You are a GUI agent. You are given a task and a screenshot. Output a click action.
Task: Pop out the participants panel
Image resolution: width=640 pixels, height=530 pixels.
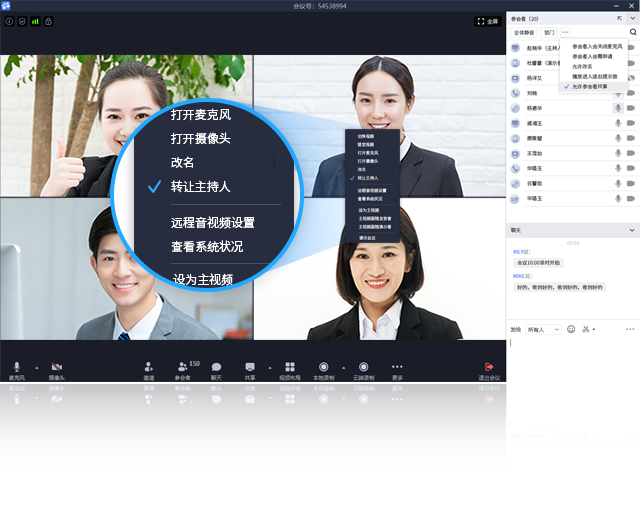pos(620,18)
